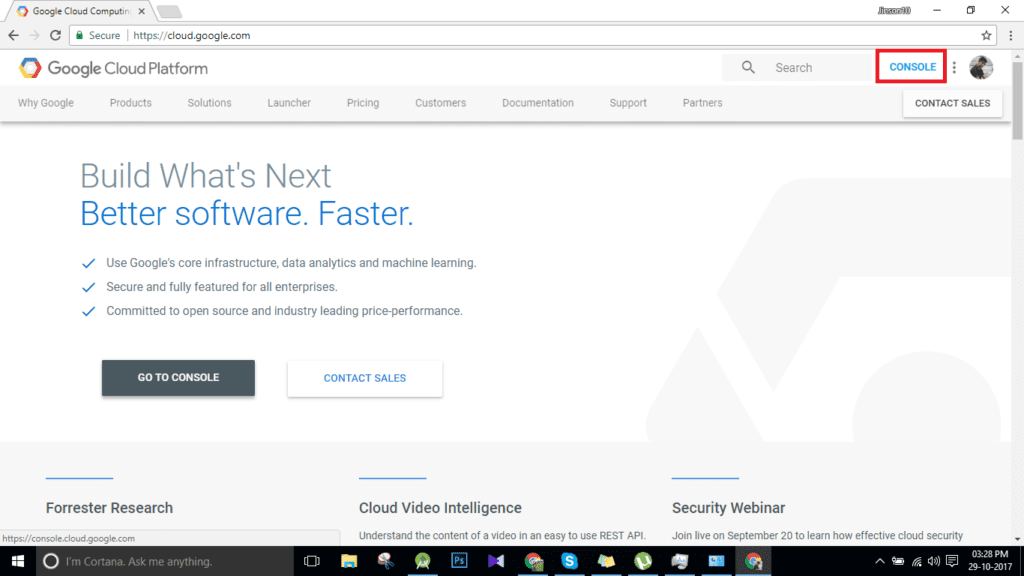1024x576 pixels.
Task: Open the Partners nav item
Action: click(703, 103)
